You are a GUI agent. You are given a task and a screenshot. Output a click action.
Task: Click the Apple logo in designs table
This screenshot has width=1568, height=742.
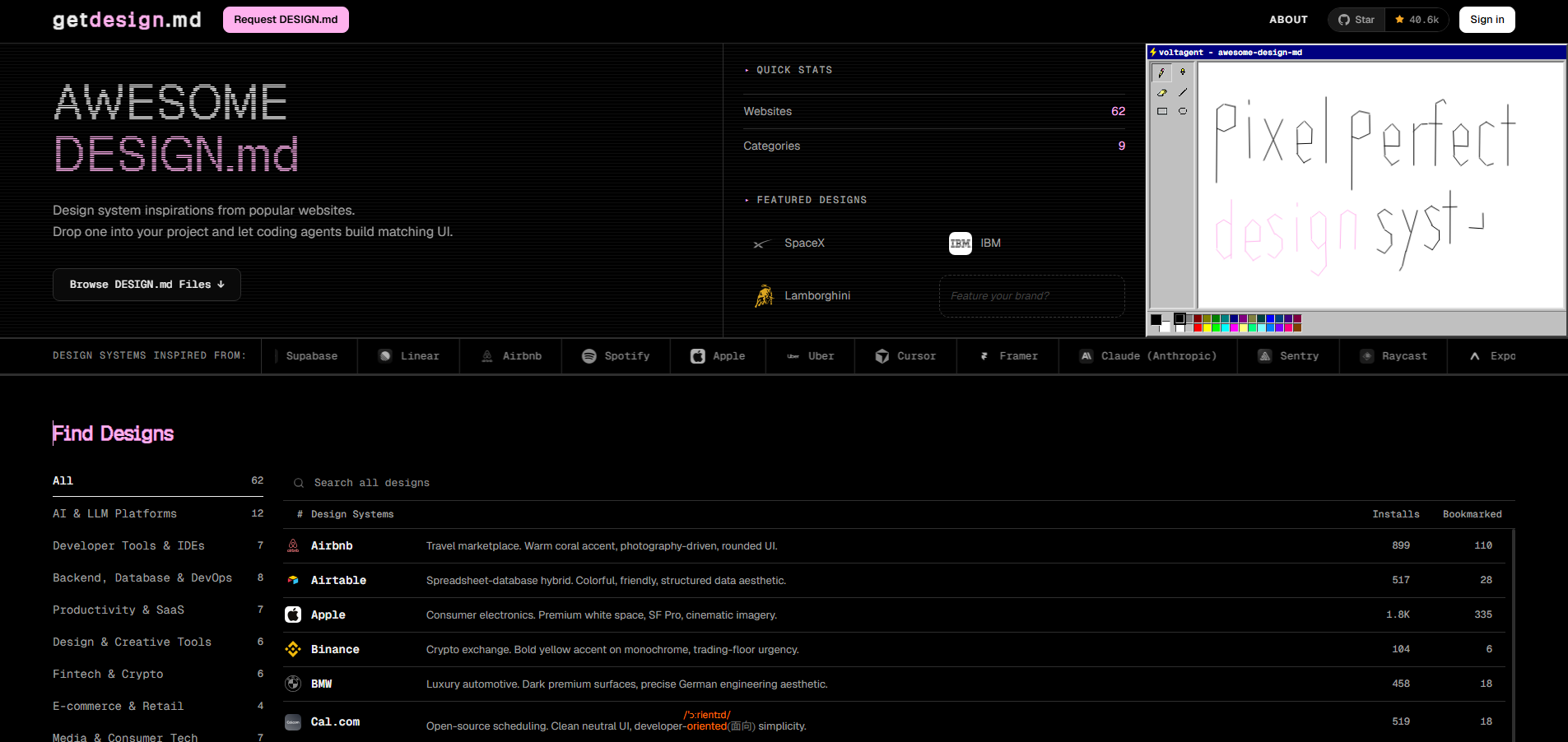[293, 614]
